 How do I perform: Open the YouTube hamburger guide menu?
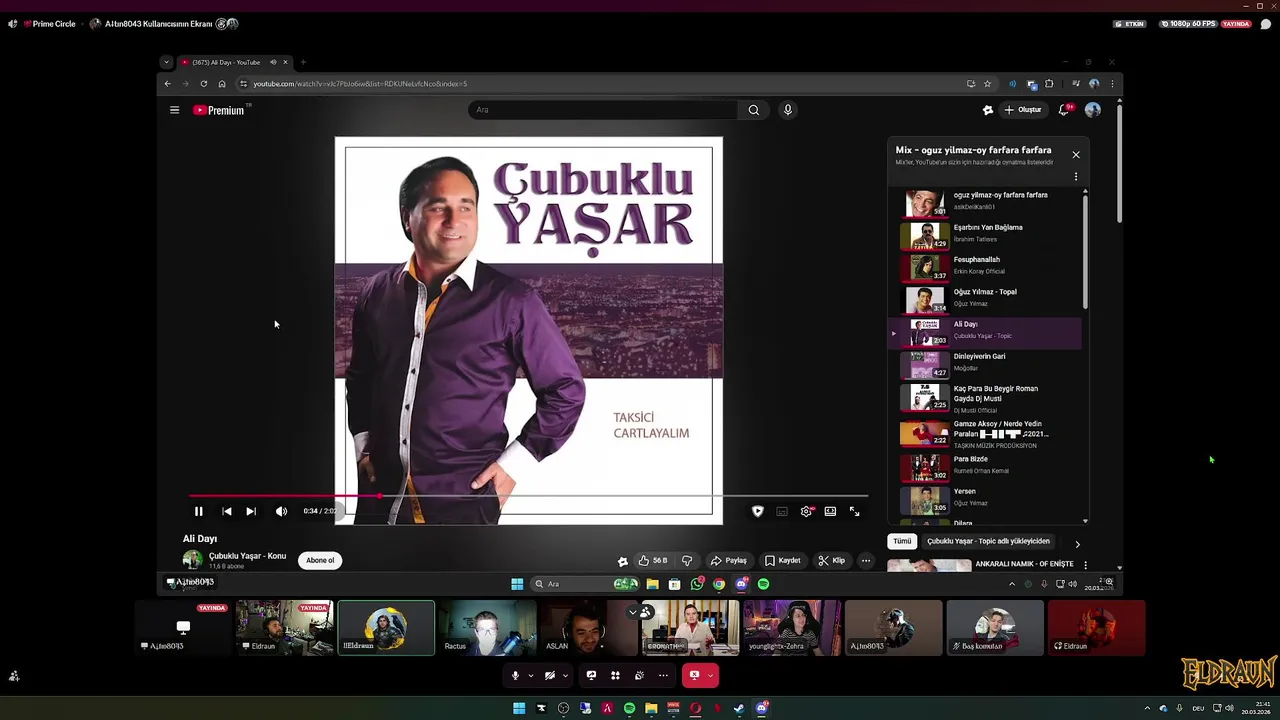coord(174,110)
